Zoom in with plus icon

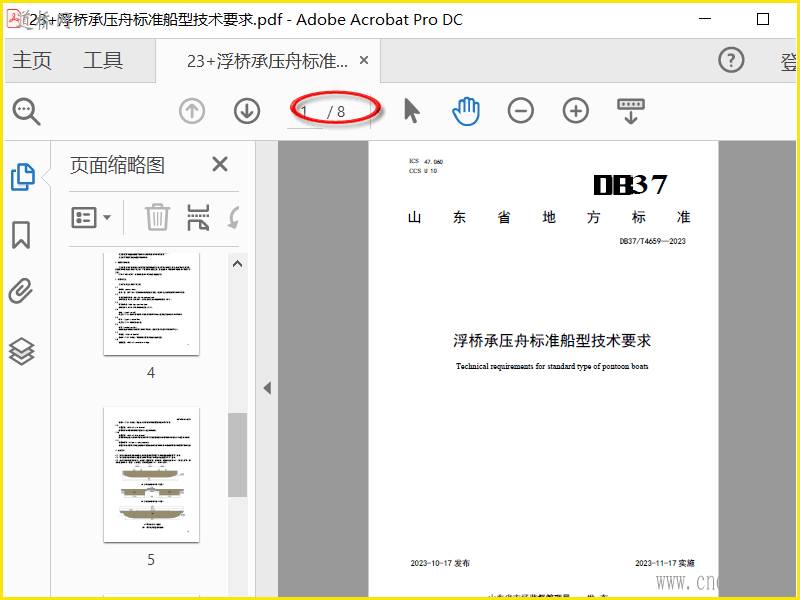576,111
